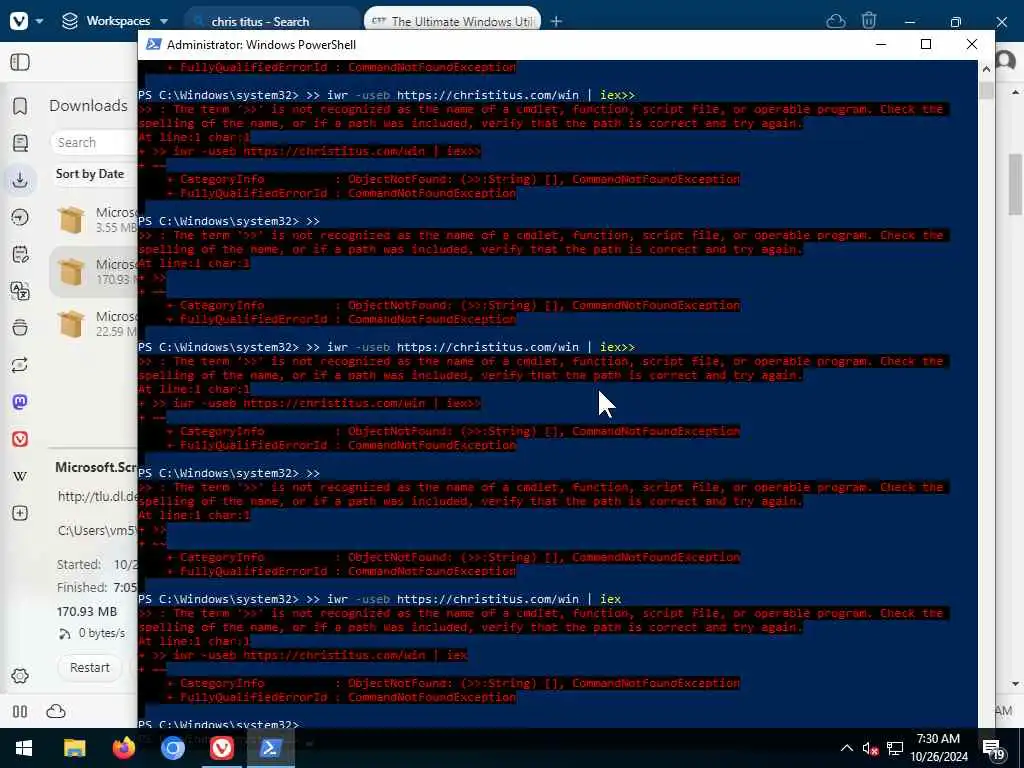Screen dimensions: 1024x768
Task: Open the Sessions panel icon
Action: 20,365
